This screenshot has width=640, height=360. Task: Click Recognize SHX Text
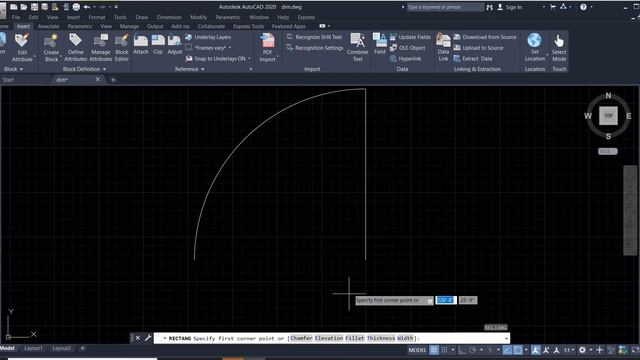tap(314, 37)
